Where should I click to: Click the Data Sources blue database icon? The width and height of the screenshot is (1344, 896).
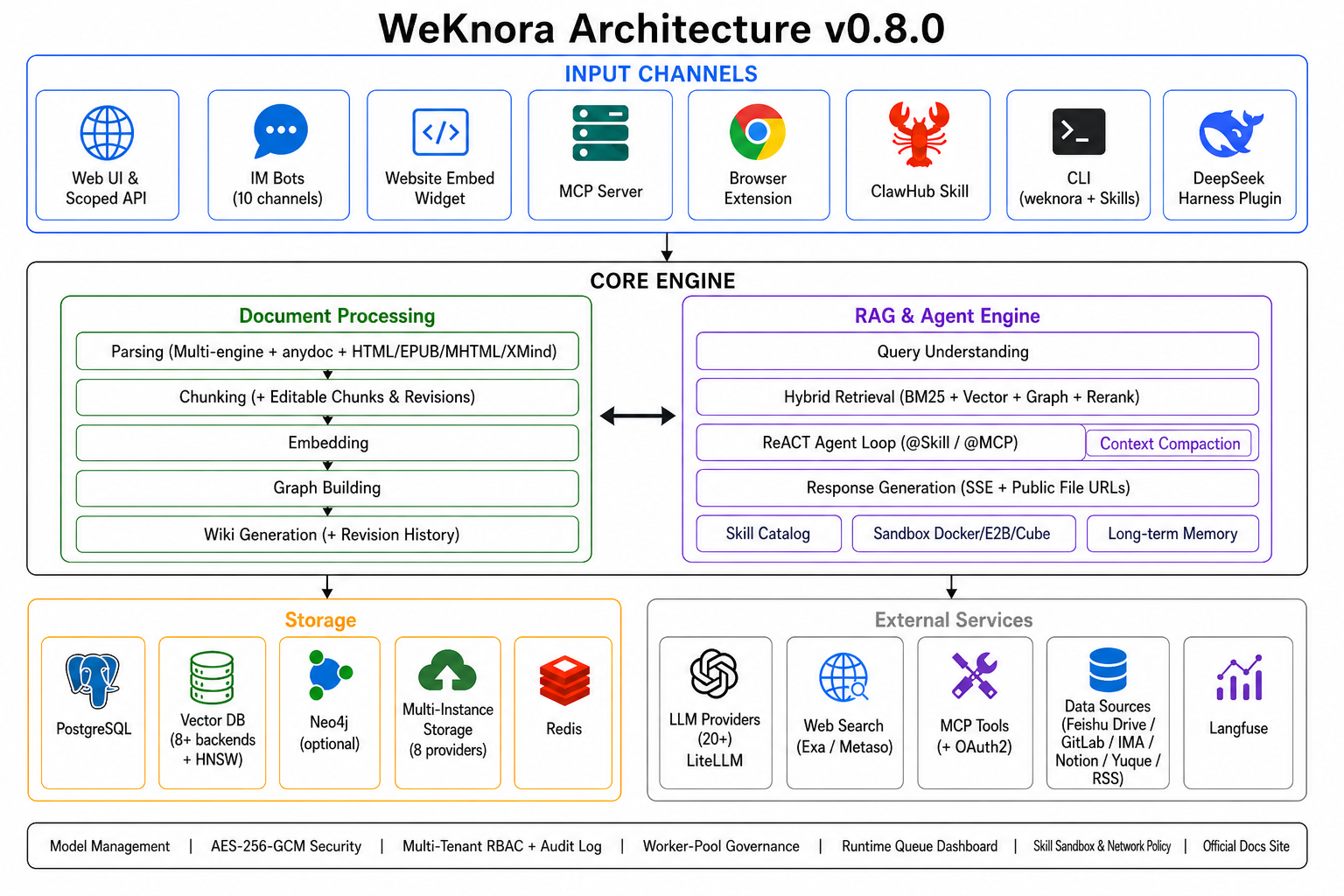(1108, 670)
